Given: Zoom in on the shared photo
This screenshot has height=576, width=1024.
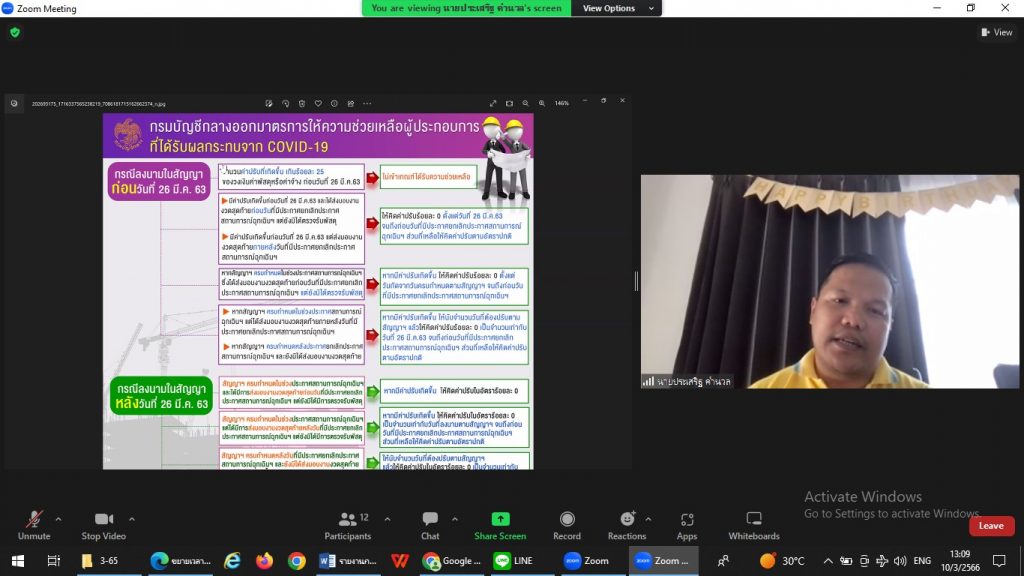Looking at the screenshot, I should tap(541, 103).
